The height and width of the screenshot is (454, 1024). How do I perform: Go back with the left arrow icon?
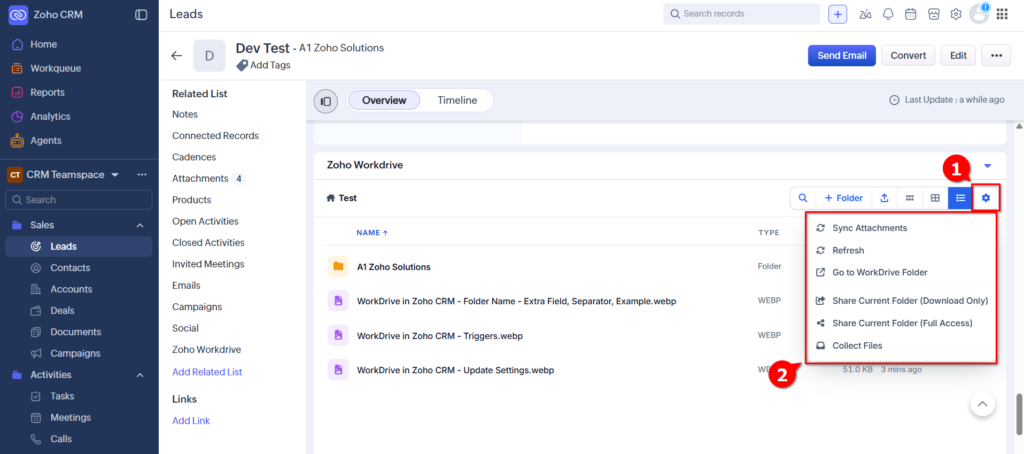point(176,56)
